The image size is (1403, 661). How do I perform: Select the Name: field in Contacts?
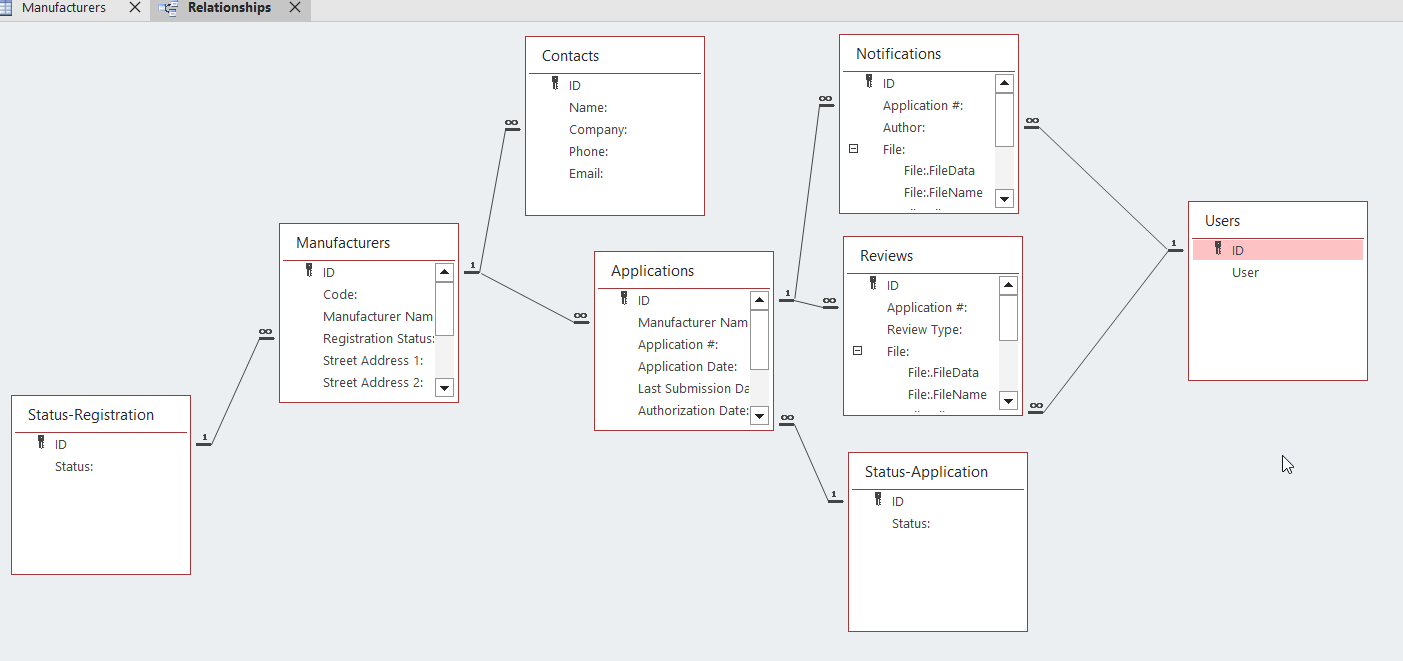coord(588,108)
